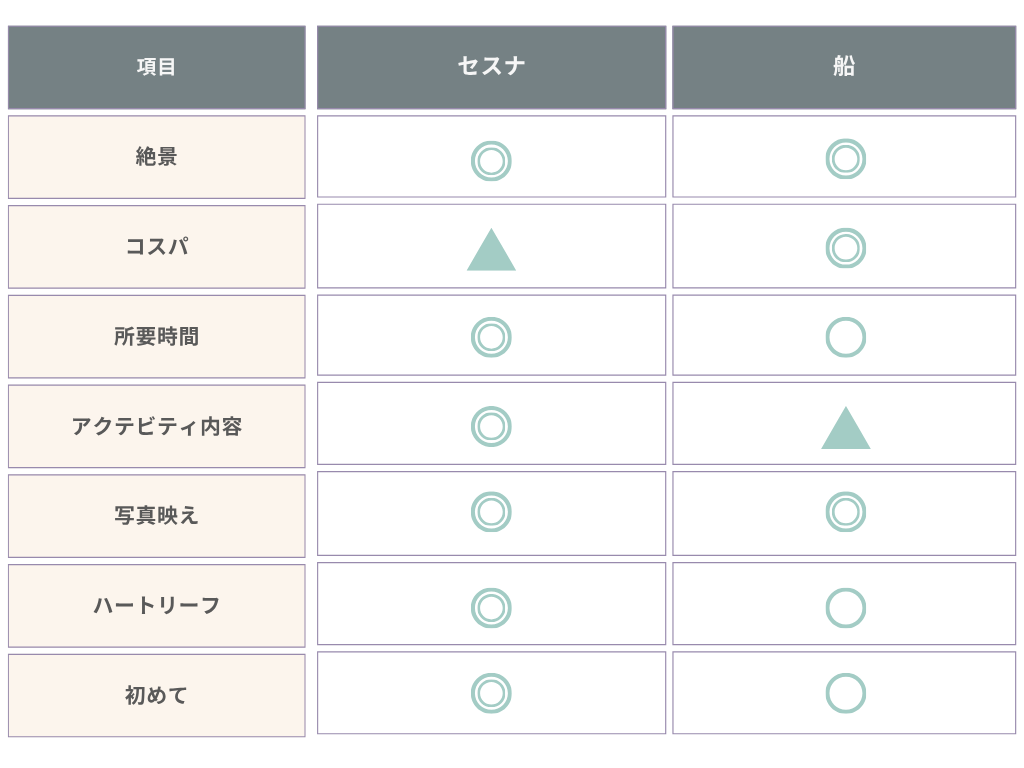
Task: Click the double circle for 船 絶景
Action: 846,159
